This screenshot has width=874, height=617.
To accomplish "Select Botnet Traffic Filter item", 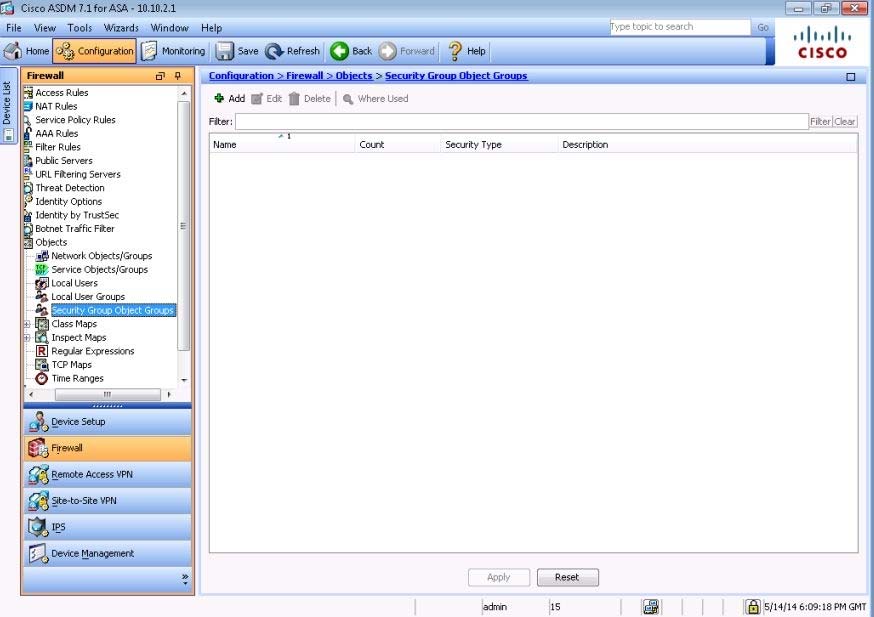I will coord(75,229).
